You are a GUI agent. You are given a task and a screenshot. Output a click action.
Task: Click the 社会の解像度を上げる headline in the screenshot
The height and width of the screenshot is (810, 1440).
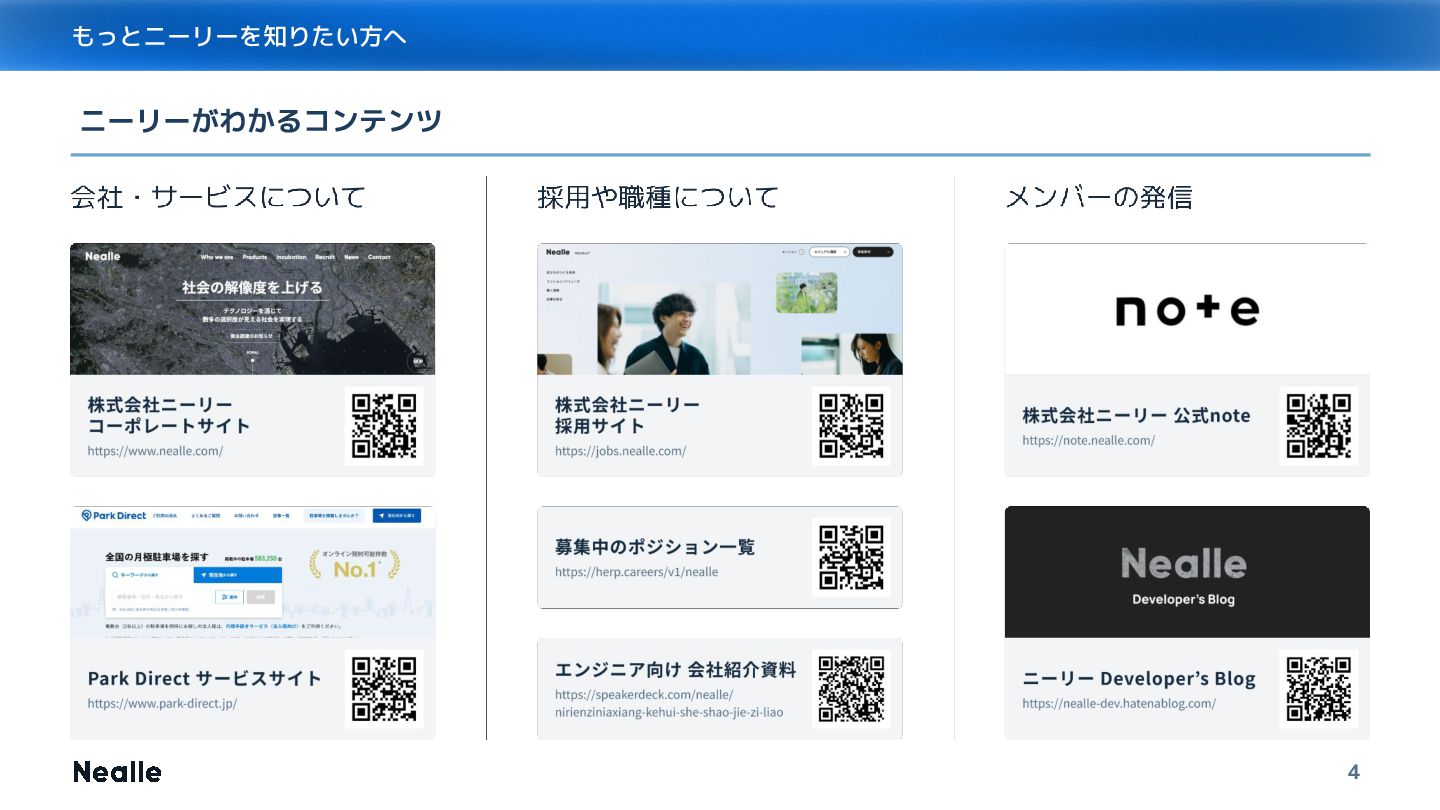[x=252, y=288]
